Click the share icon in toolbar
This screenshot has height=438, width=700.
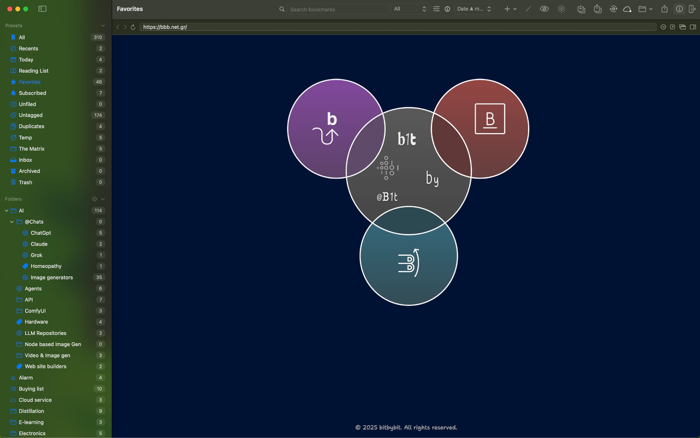pyautogui.click(x=664, y=9)
